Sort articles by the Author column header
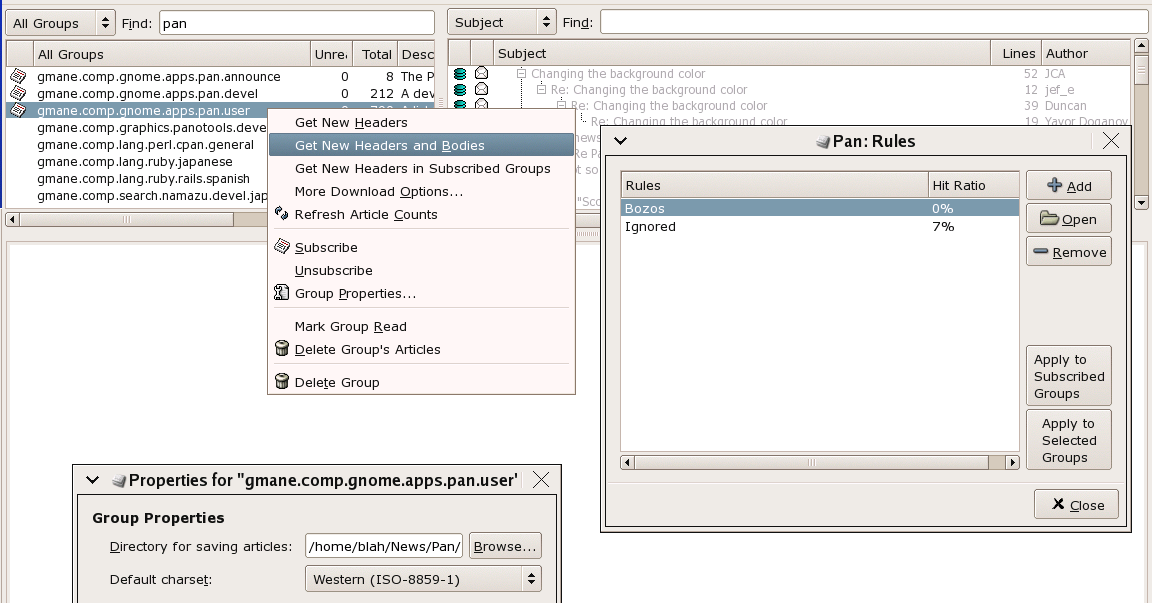 click(x=1085, y=53)
